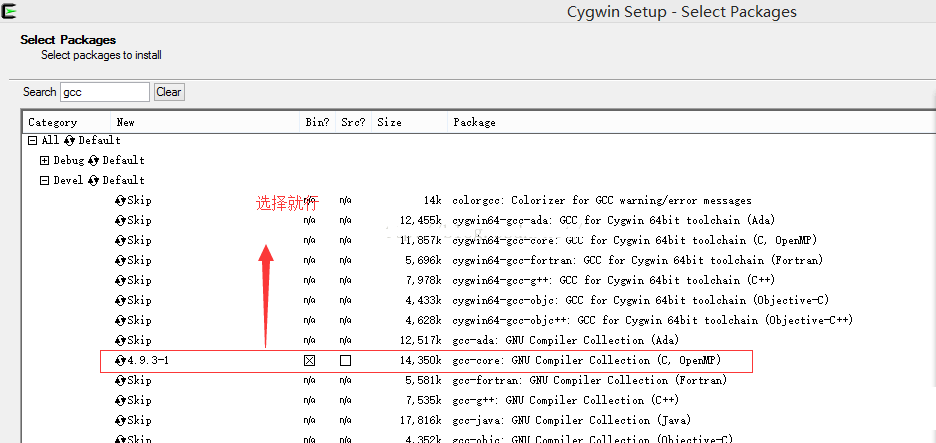Collapse the Devel category

(x=44, y=180)
